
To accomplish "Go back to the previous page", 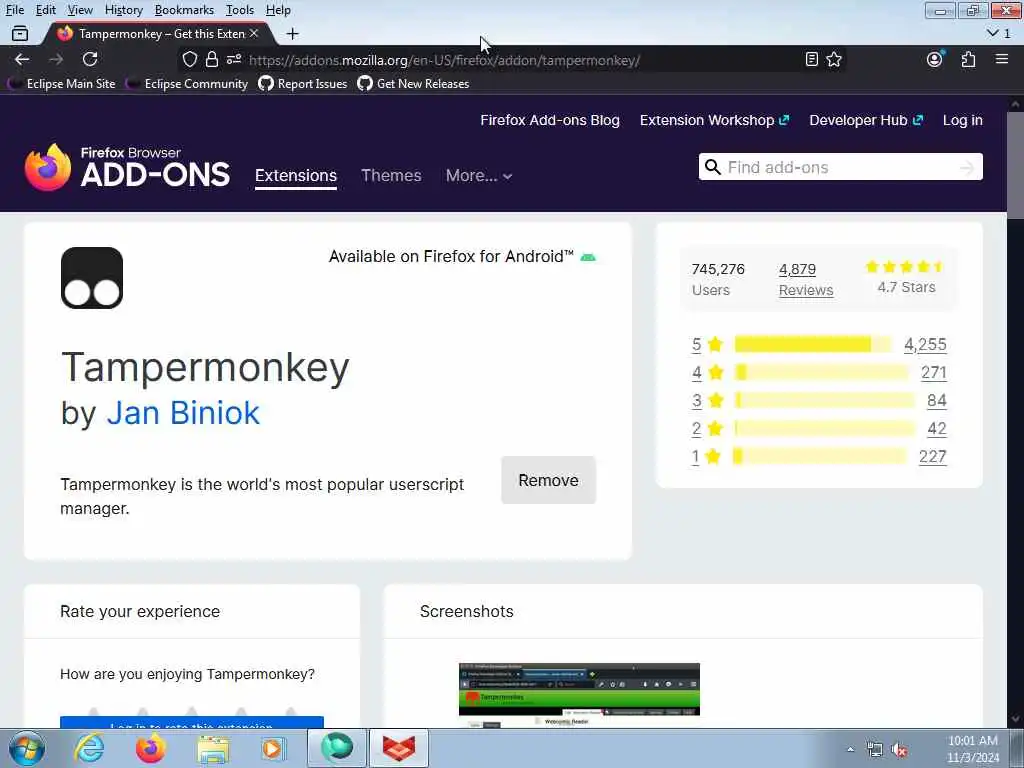I will coord(22,59).
